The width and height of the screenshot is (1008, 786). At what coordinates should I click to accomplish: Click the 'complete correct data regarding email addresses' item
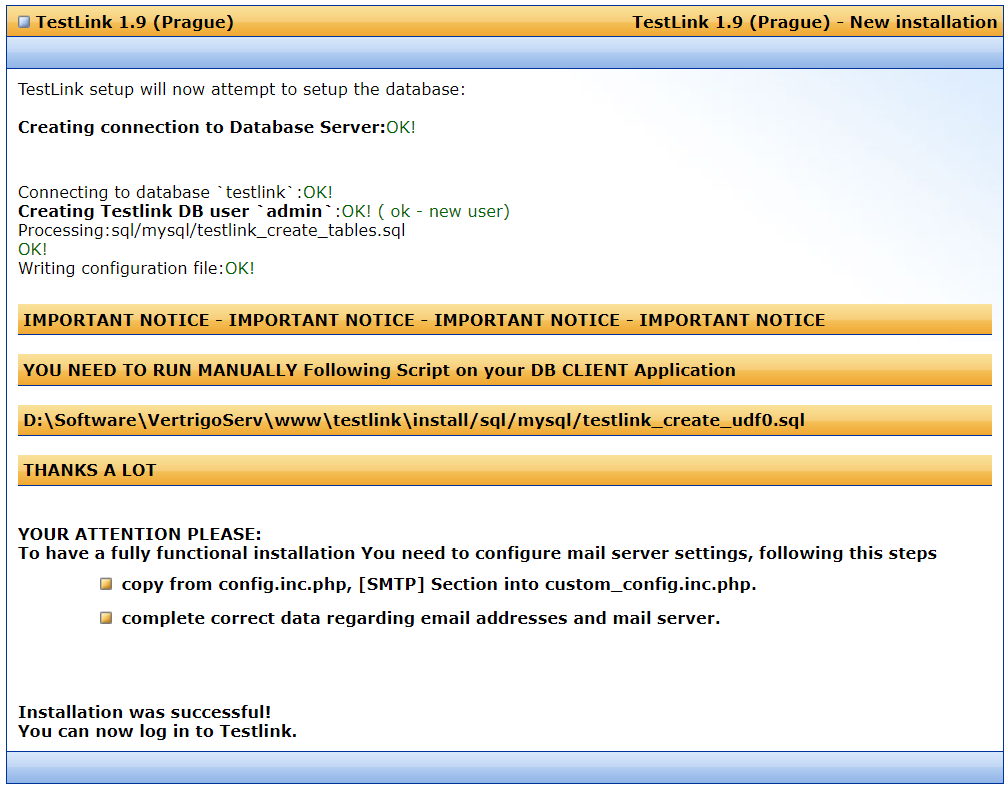[421, 618]
